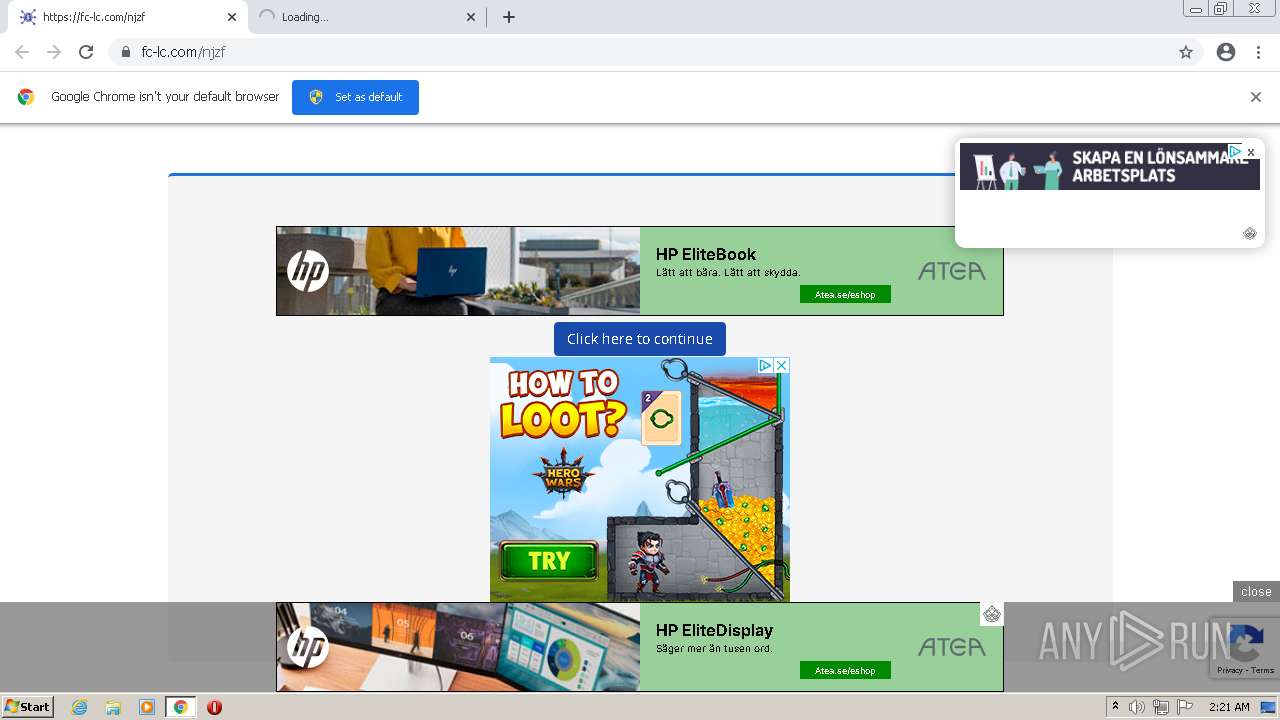Close the Hero Wars ad with its X
The width and height of the screenshot is (1280, 720).
click(782, 366)
